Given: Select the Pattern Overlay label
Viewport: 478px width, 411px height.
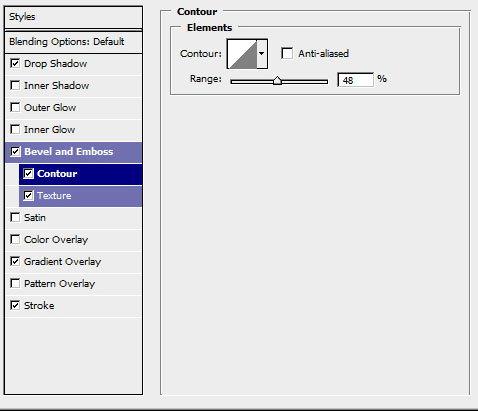Looking at the screenshot, I should coord(60,284).
